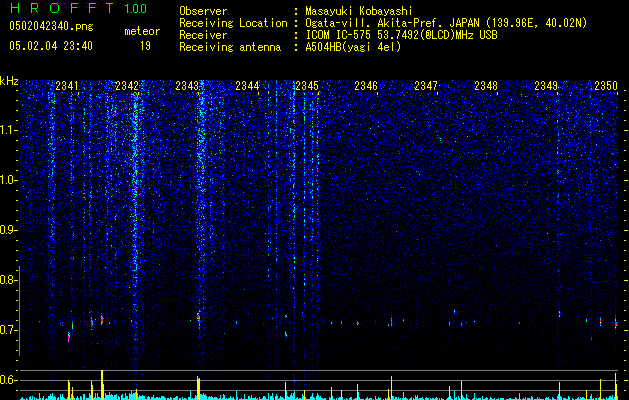This screenshot has width=629, height=400.
Task: Select the 2350 time marker
Action: pyautogui.click(x=606, y=86)
